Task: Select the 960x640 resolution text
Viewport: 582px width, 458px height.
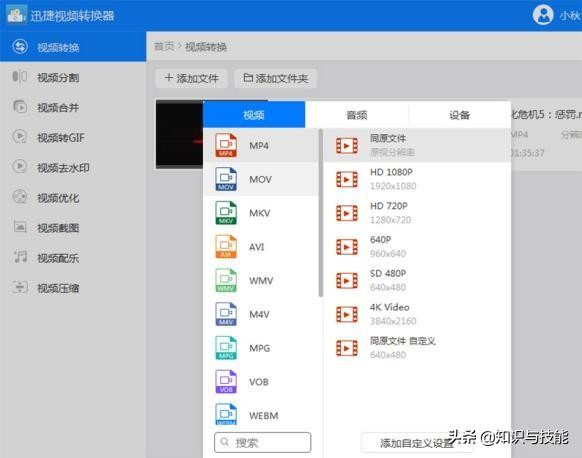Action: click(x=388, y=253)
